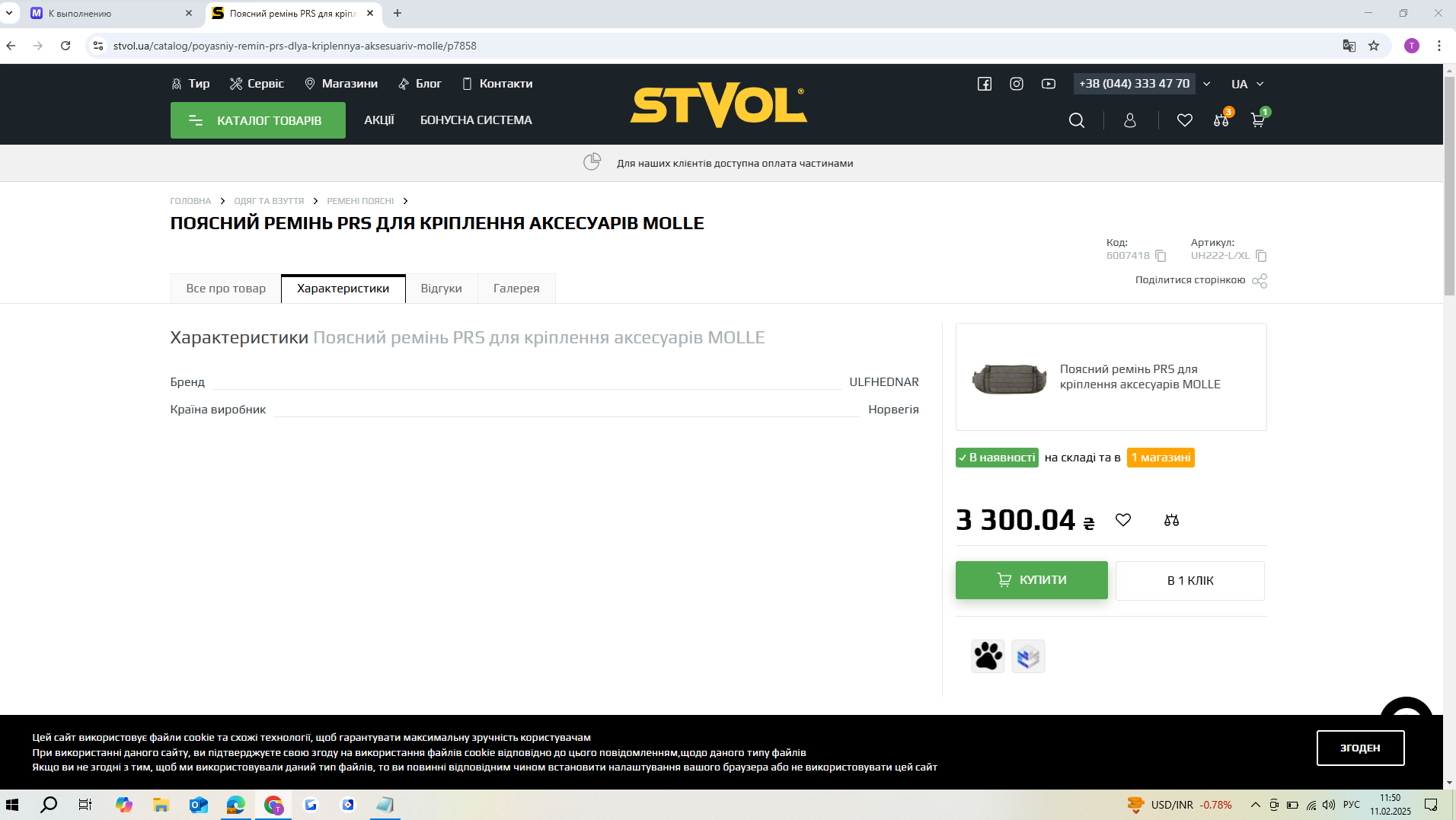Expand the phone number dropdown arrow

coord(1207,84)
